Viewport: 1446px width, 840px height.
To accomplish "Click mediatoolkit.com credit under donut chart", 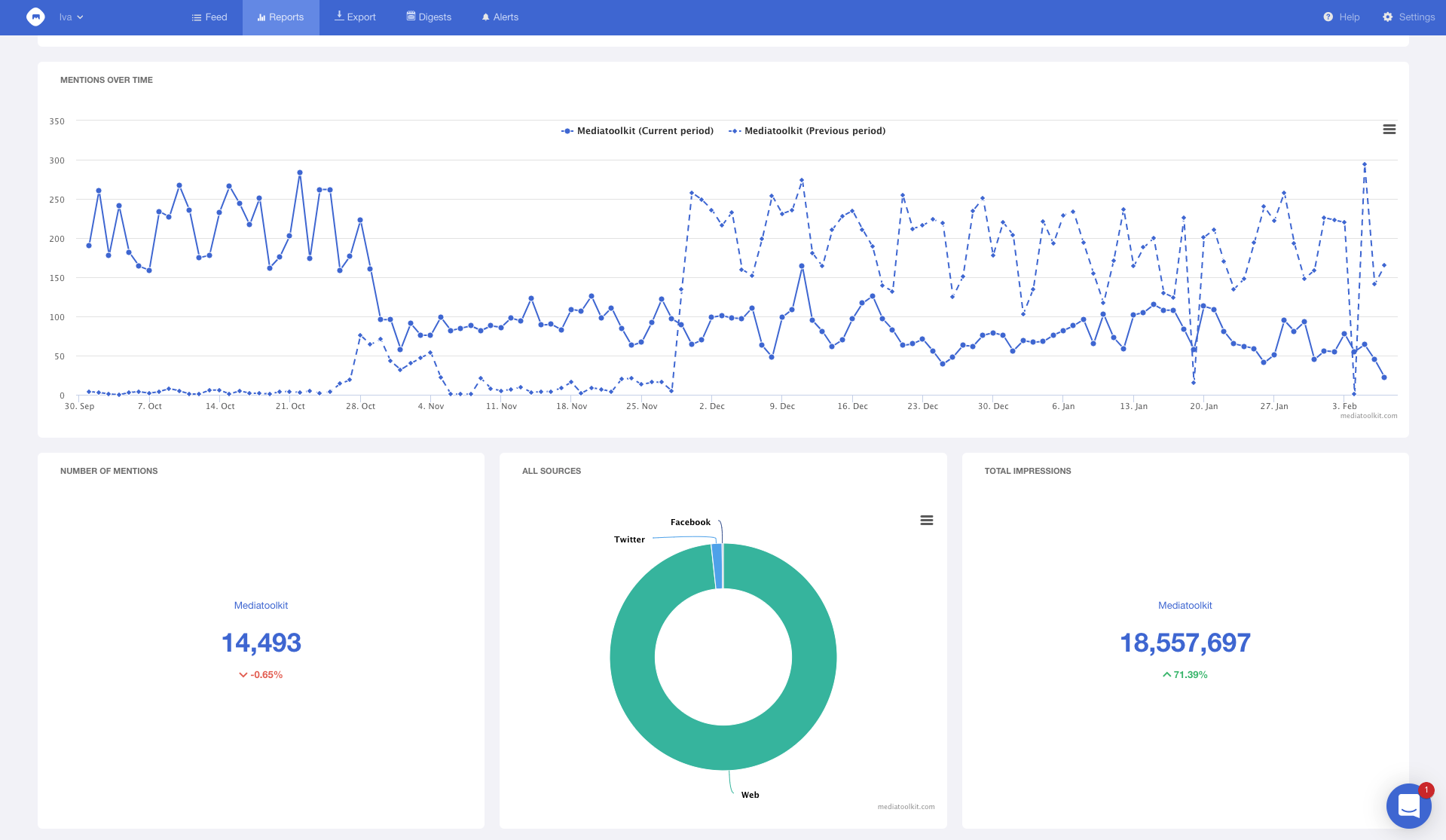I will point(906,807).
